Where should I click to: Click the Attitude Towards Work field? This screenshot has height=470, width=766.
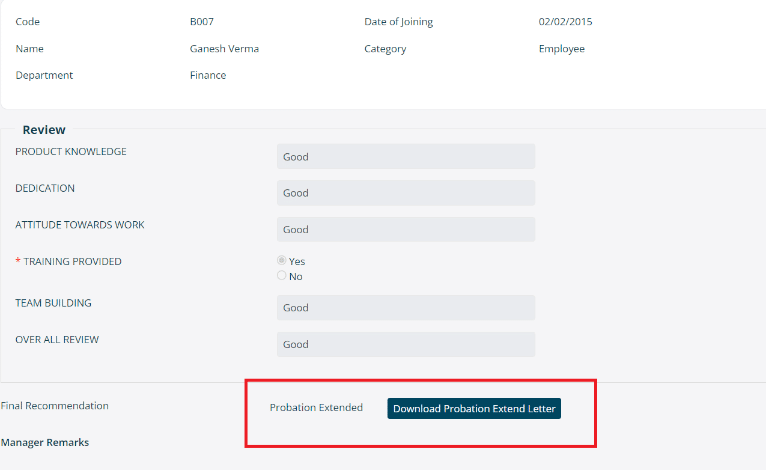point(406,229)
